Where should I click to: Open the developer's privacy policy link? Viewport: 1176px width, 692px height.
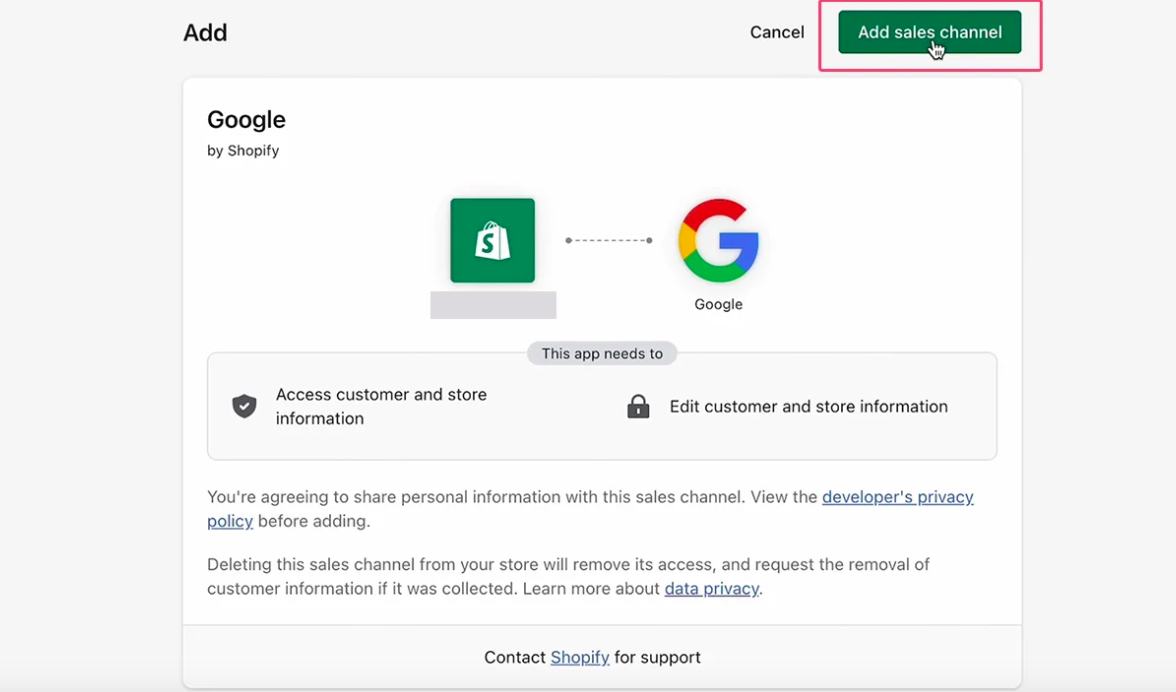[897, 497]
